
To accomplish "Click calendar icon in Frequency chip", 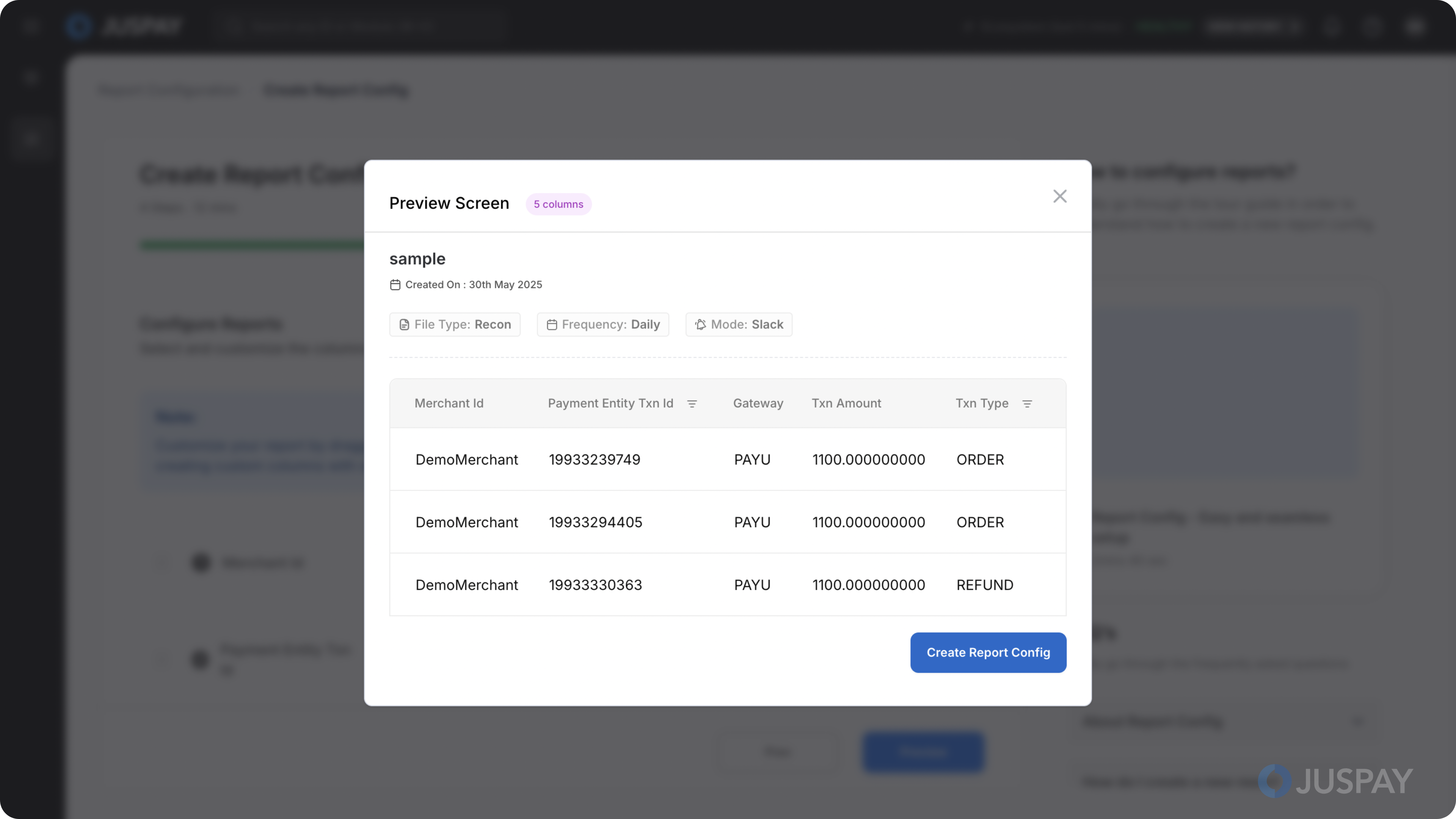I will click(x=552, y=325).
